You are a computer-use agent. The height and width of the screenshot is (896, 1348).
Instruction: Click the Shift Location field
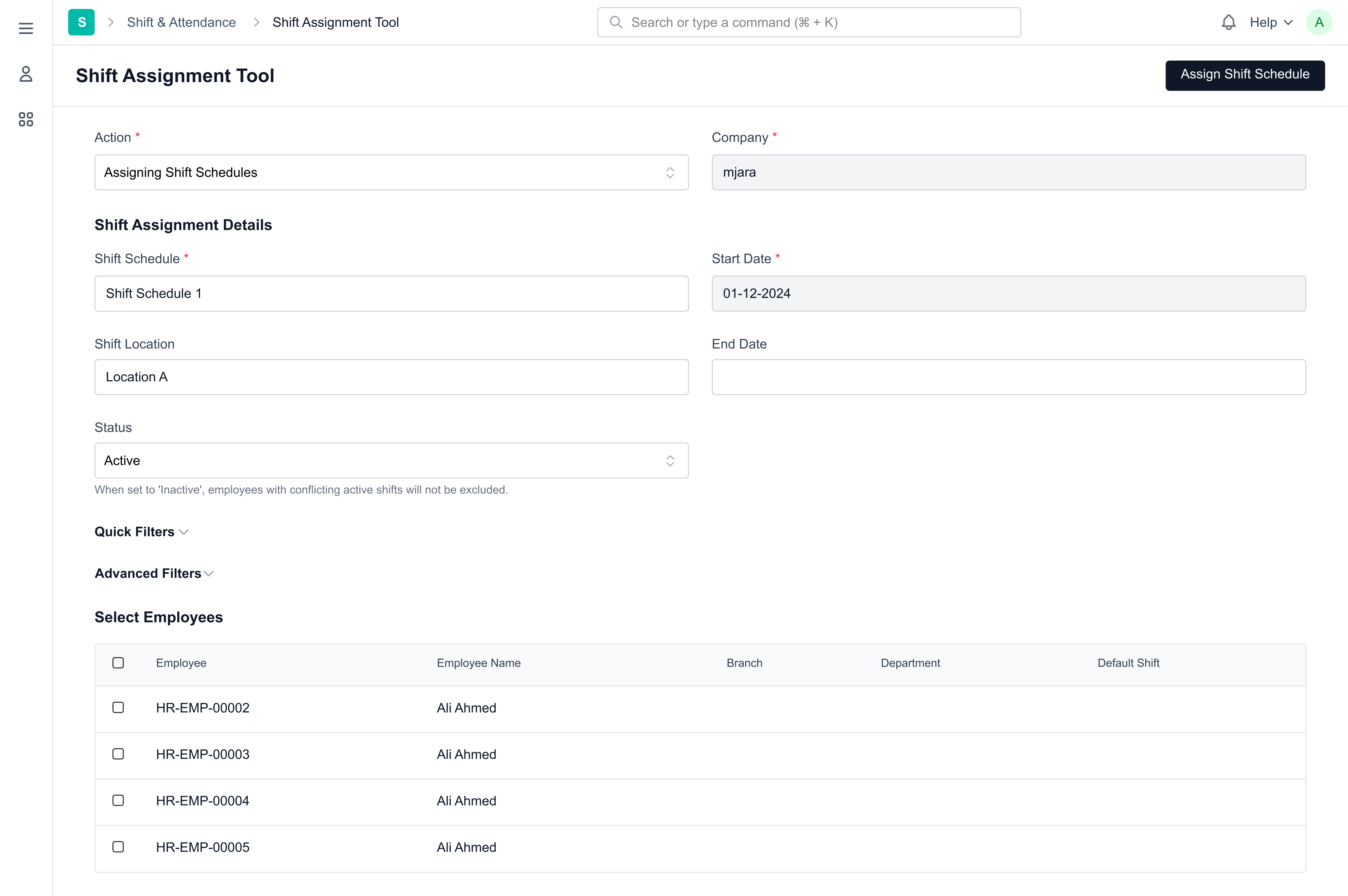pyautogui.click(x=391, y=377)
